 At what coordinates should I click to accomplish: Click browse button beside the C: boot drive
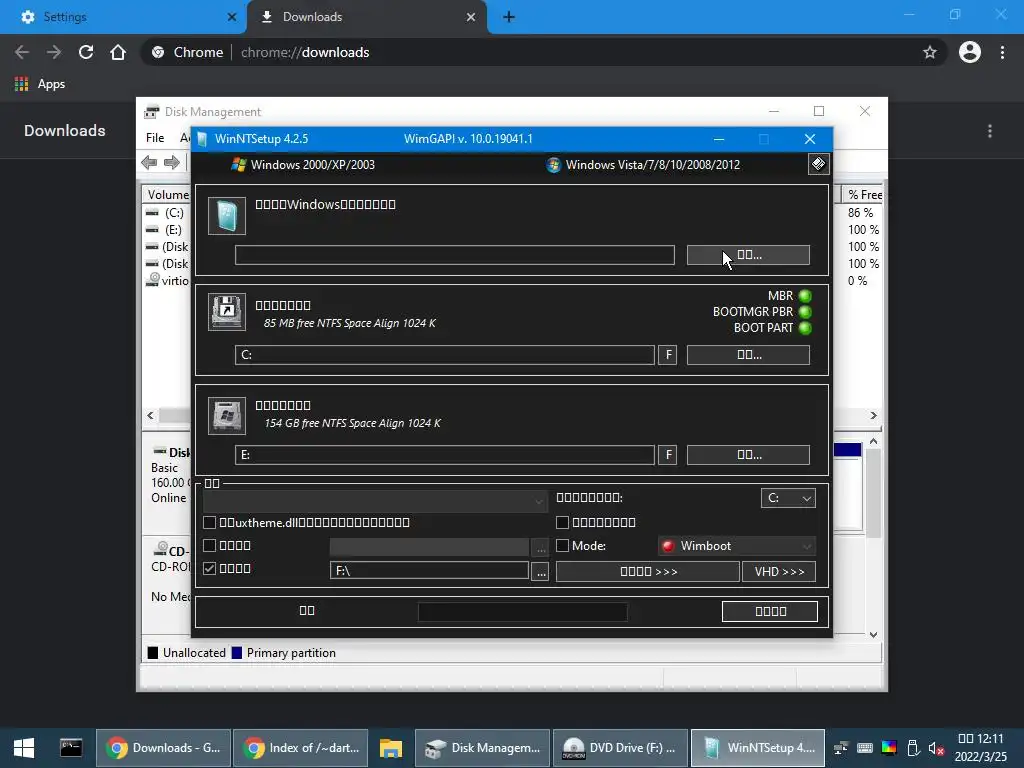point(748,355)
